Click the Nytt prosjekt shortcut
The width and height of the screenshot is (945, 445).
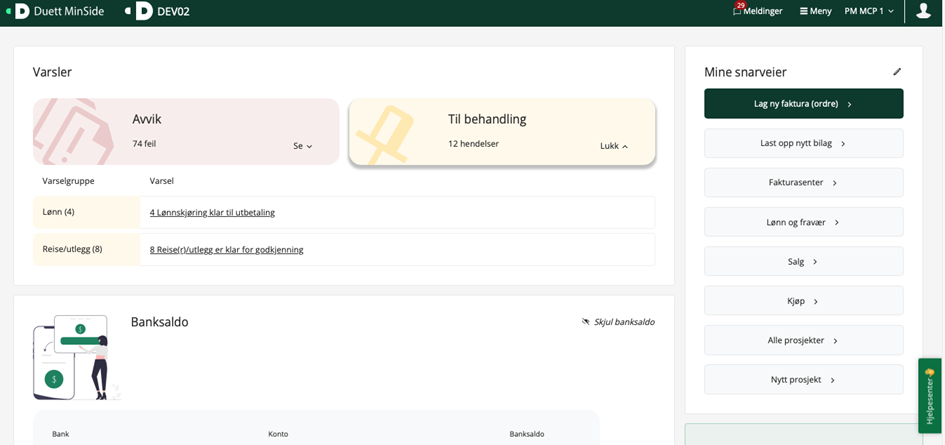point(803,380)
